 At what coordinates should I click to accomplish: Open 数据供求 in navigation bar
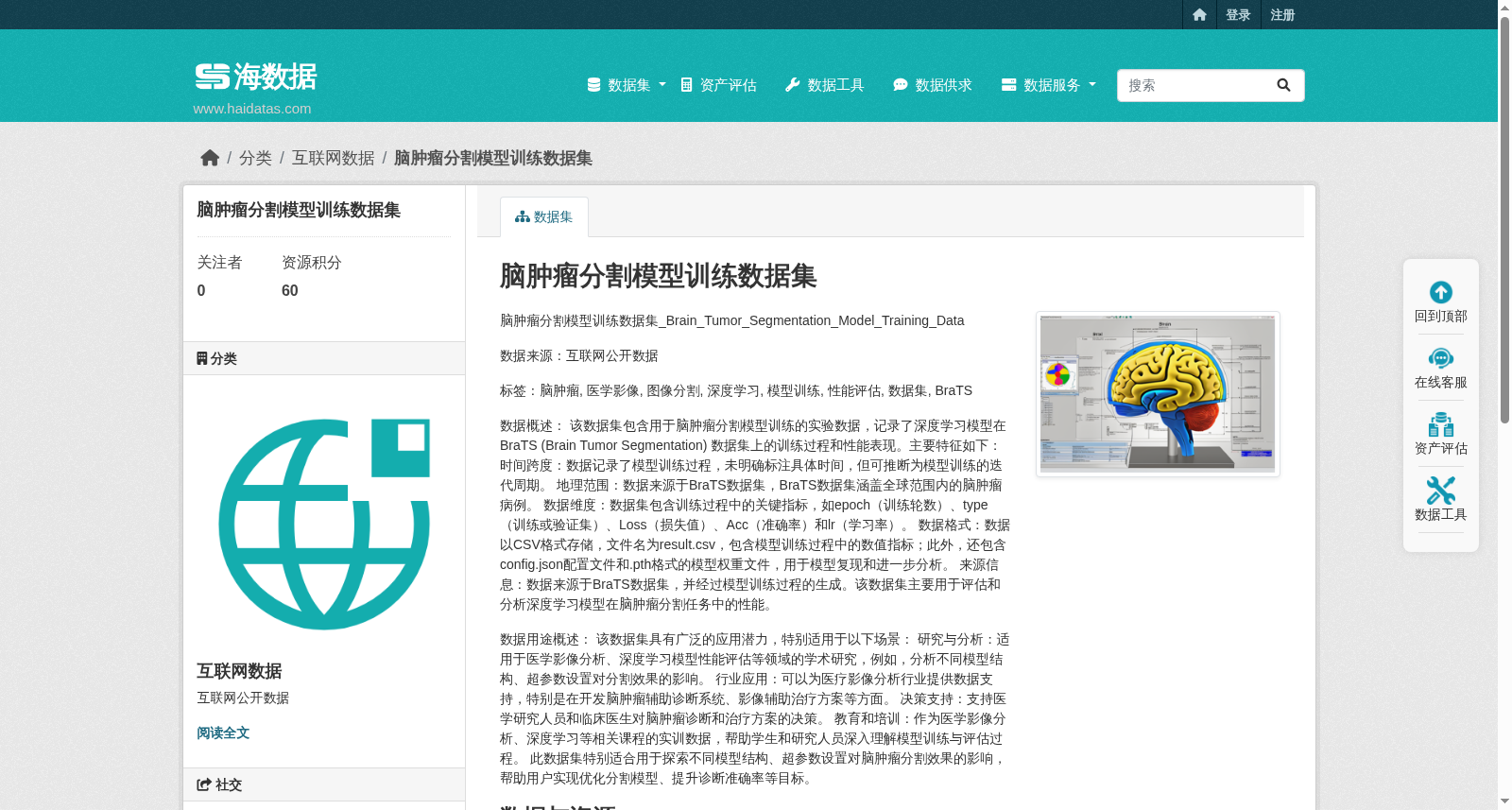[x=932, y=85]
